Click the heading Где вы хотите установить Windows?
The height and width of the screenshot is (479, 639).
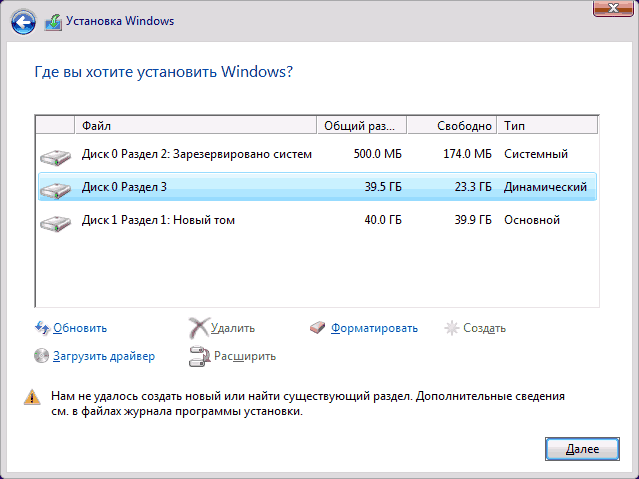click(163, 72)
